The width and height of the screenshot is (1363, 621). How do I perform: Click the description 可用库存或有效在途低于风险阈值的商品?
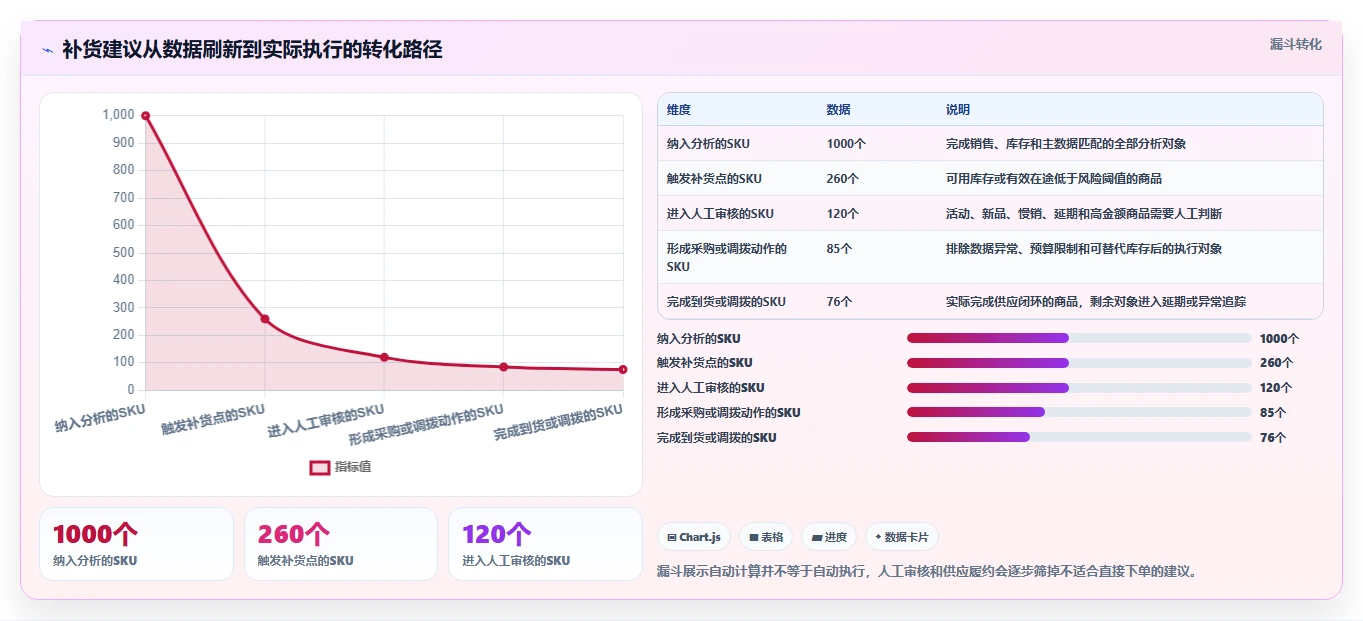1054,179
